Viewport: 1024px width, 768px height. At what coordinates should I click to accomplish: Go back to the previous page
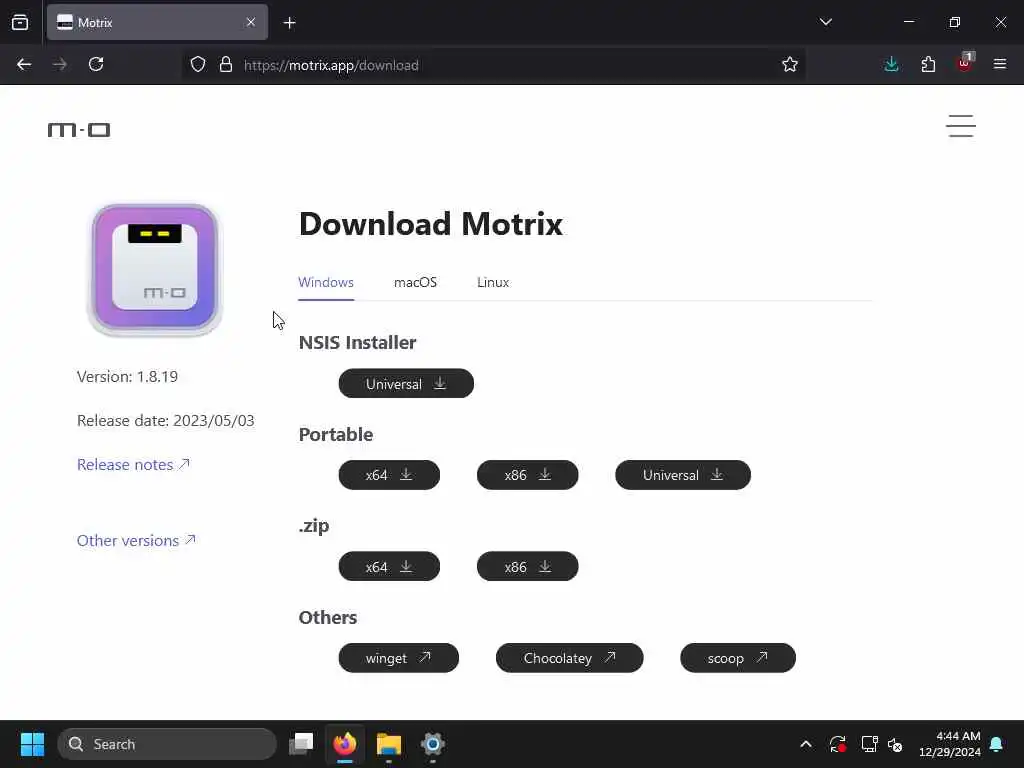24,64
